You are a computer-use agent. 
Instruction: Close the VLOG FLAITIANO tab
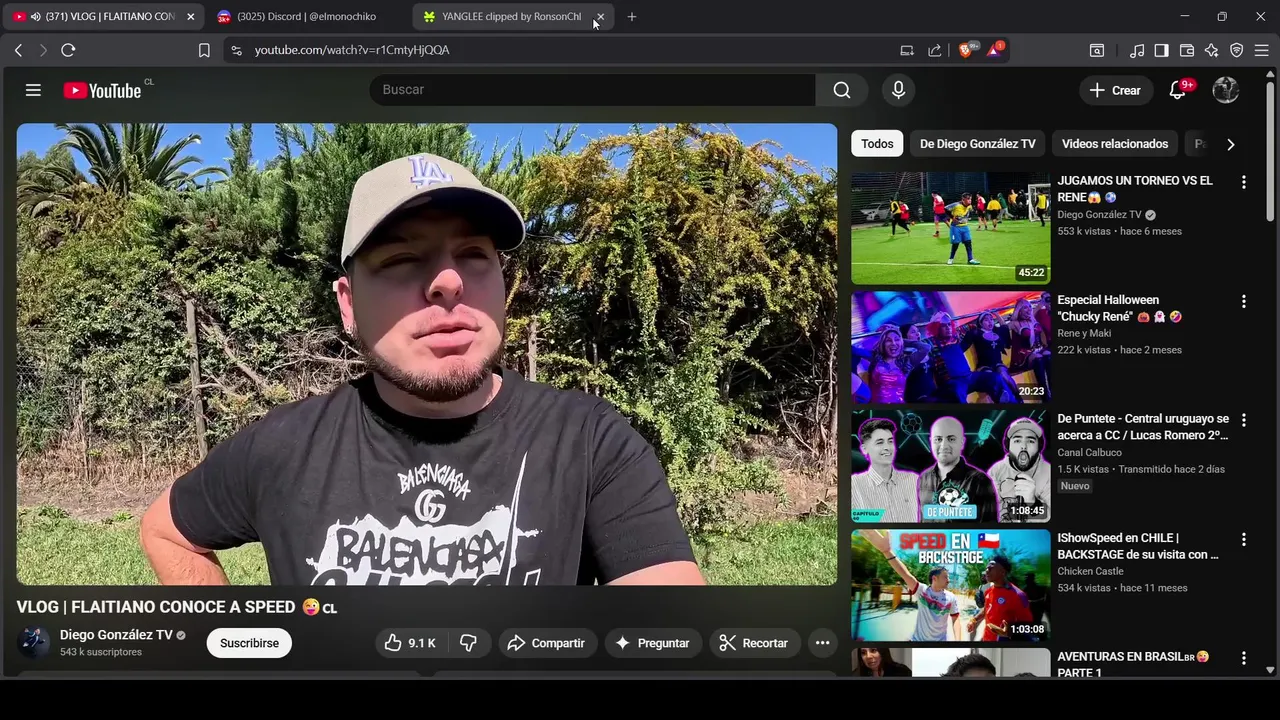click(191, 17)
